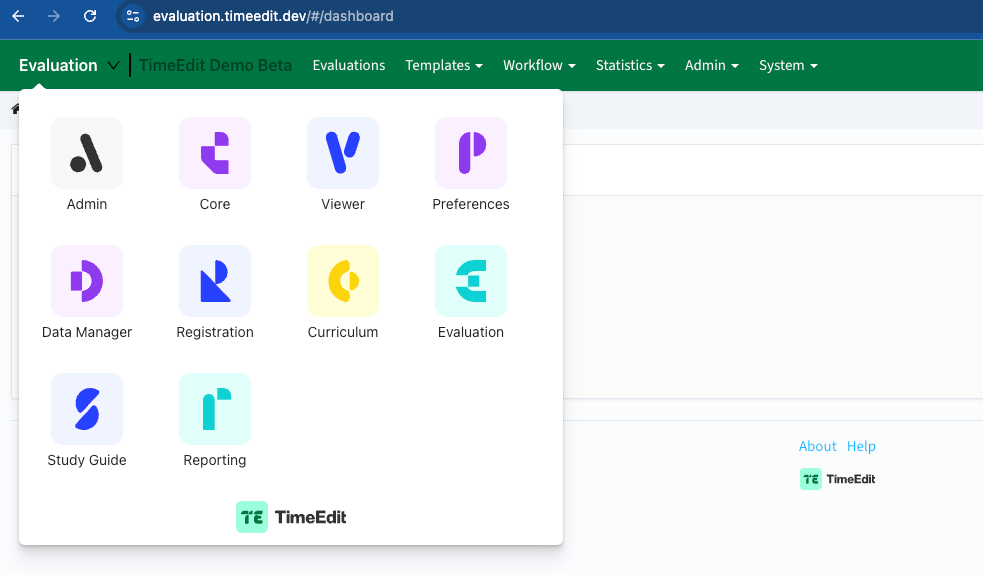Viewport: 983px width, 575px height.
Task: Open the About link
Action: pos(817,446)
